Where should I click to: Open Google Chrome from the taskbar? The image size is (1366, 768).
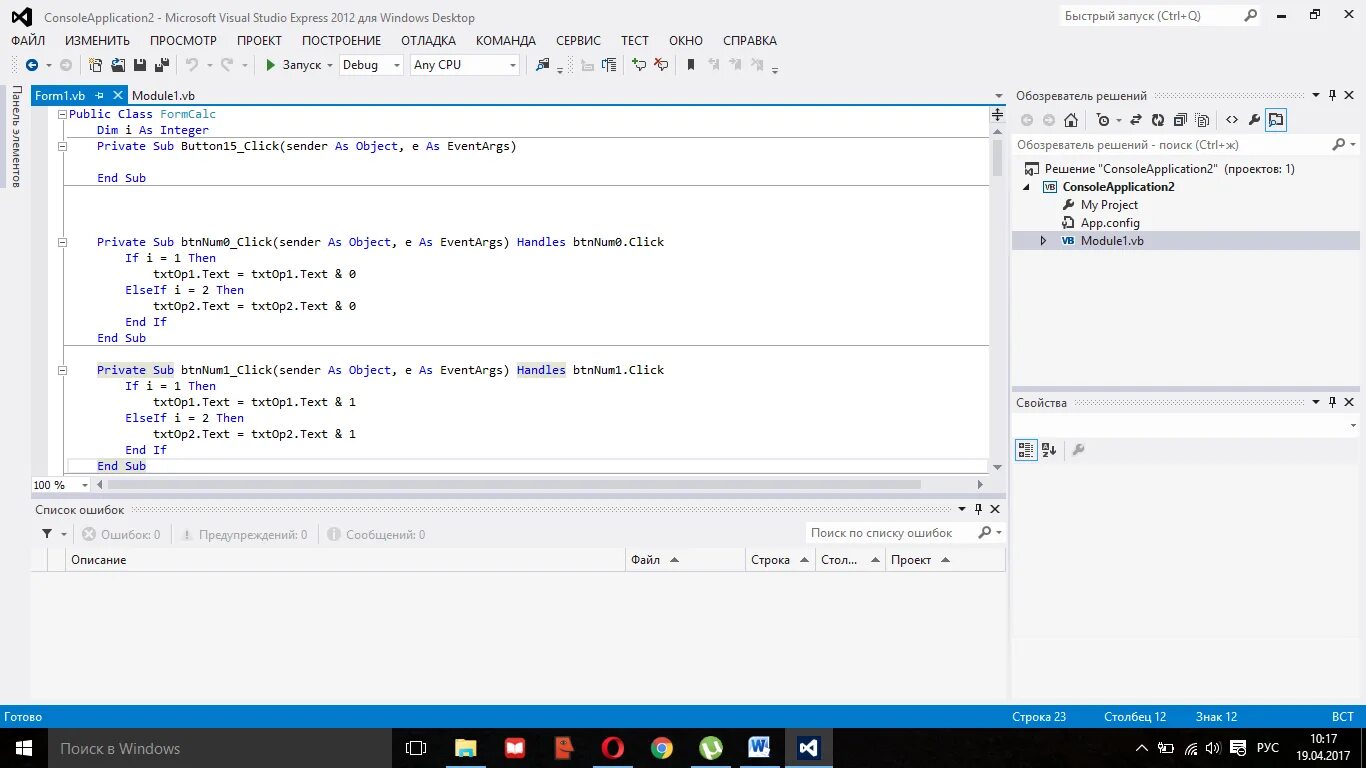point(662,748)
